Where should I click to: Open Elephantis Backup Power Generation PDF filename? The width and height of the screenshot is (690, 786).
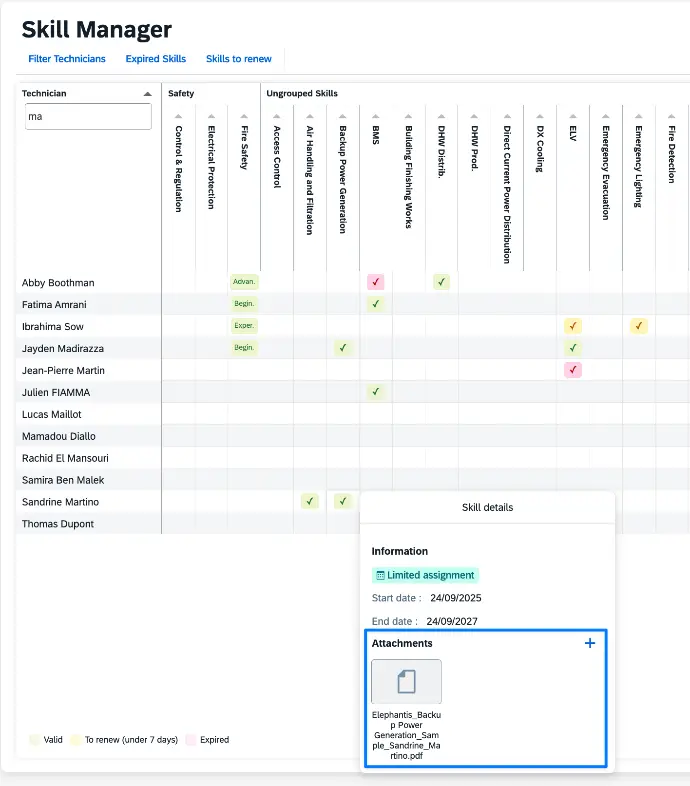(406, 735)
